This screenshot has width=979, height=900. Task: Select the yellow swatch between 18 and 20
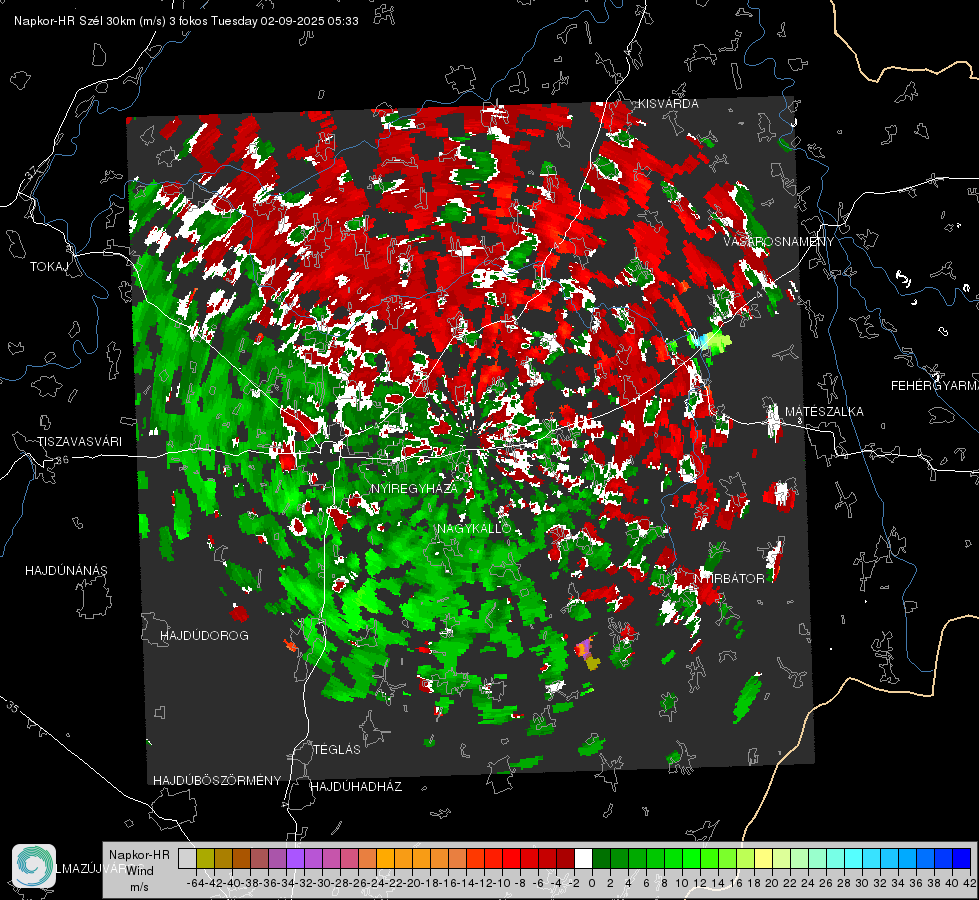pyautogui.click(x=763, y=858)
